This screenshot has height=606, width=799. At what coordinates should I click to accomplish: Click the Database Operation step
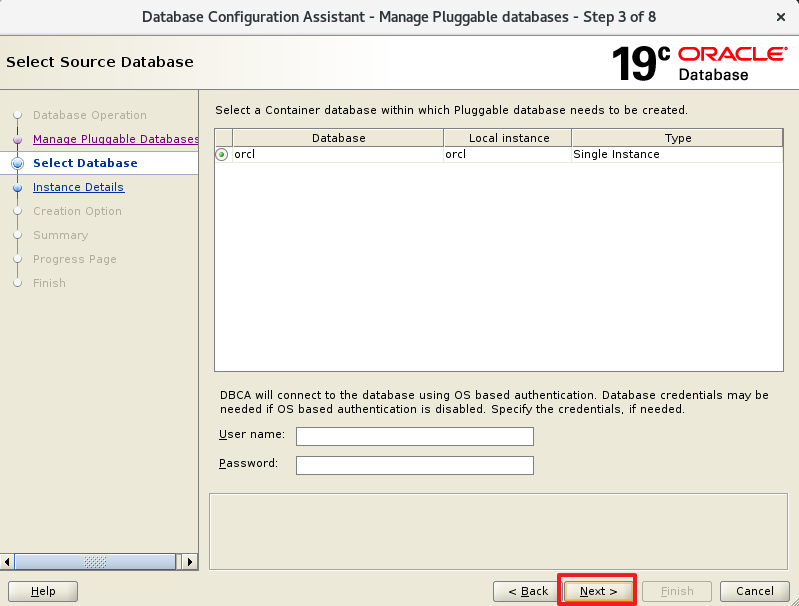pos(90,115)
